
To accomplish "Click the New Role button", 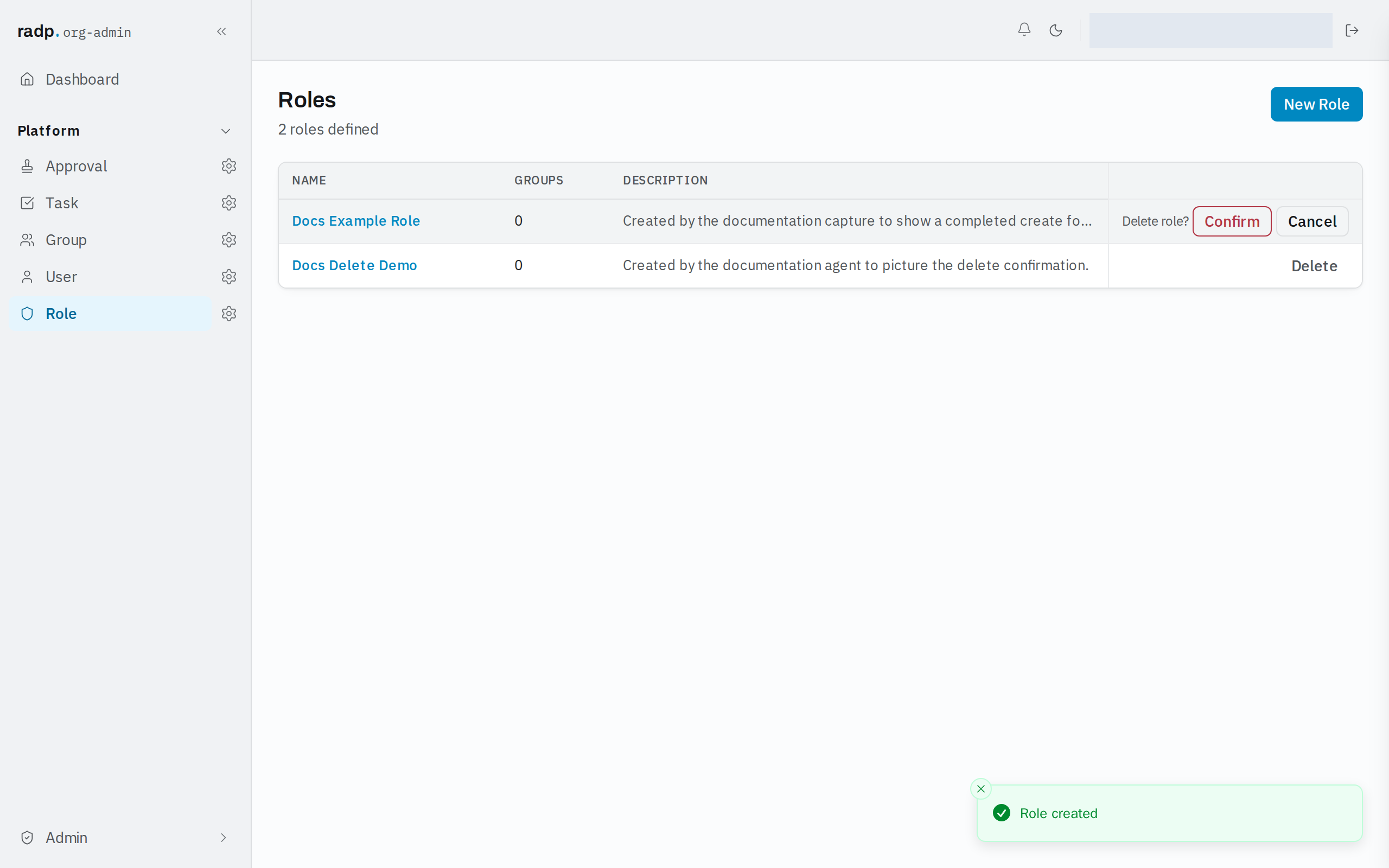I will [x=1316, y=104].
